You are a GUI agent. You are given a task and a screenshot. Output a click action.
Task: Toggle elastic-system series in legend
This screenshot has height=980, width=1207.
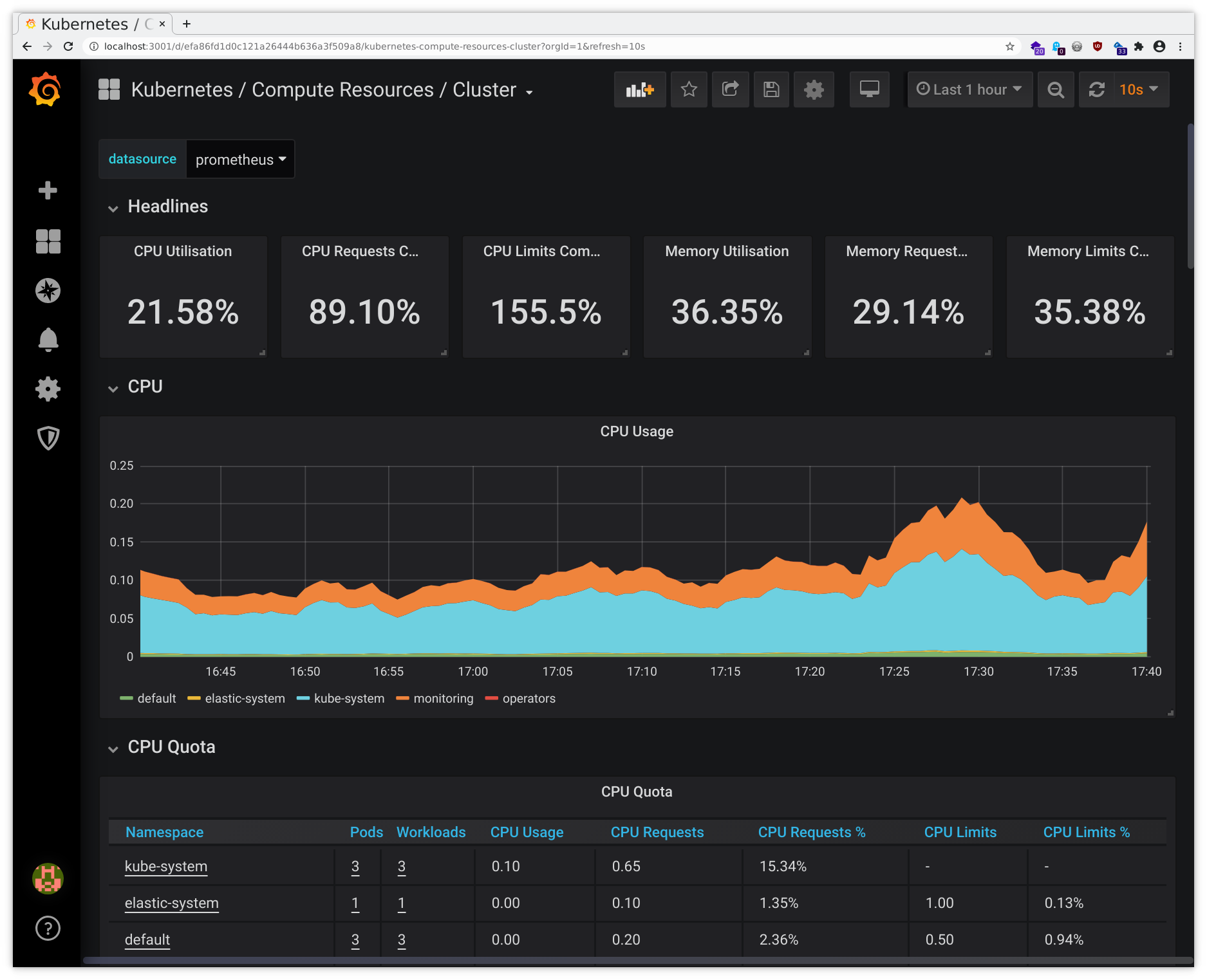pyautogui.click(x=244, y=699)
